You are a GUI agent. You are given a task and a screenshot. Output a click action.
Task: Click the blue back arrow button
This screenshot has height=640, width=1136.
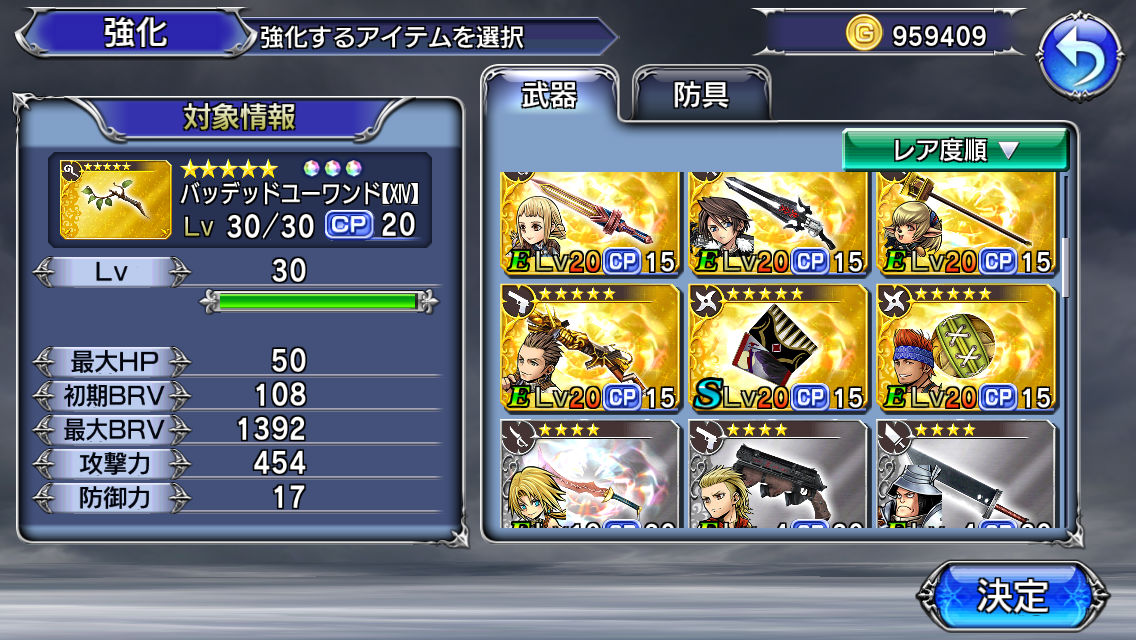tap(1079, 55)
